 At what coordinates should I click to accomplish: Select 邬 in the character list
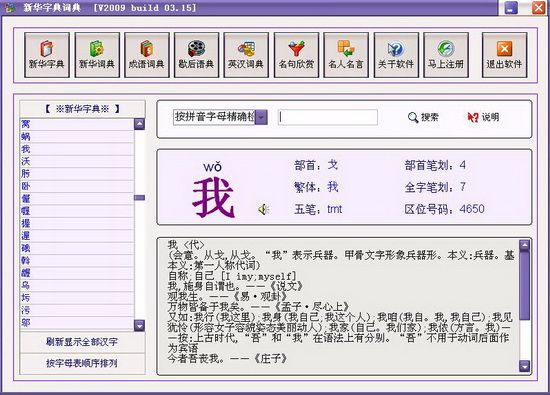77,322
